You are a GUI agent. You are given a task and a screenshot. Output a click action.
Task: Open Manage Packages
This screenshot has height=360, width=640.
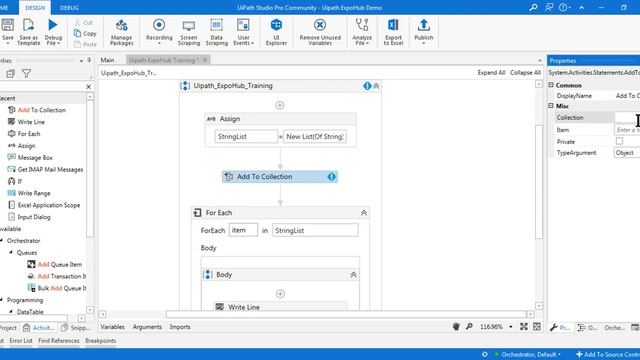[121, 32]
